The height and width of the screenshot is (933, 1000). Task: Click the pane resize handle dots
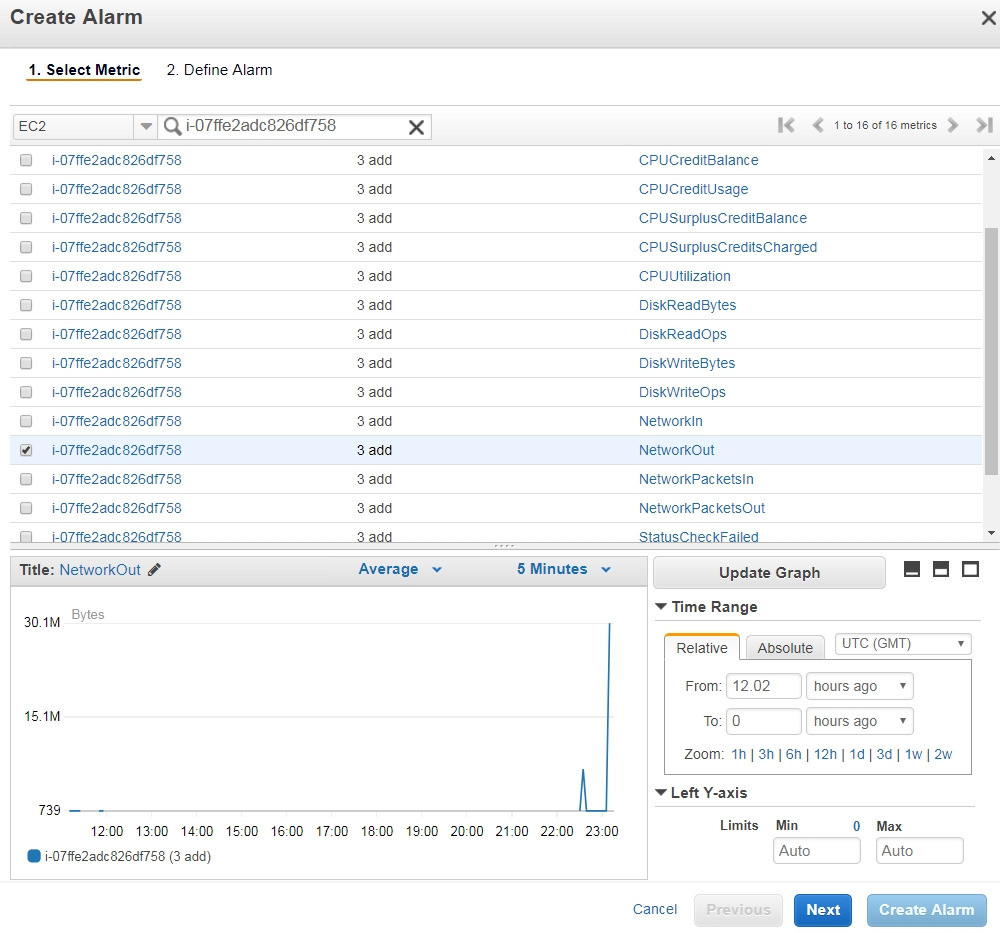(x=504, y=546)
